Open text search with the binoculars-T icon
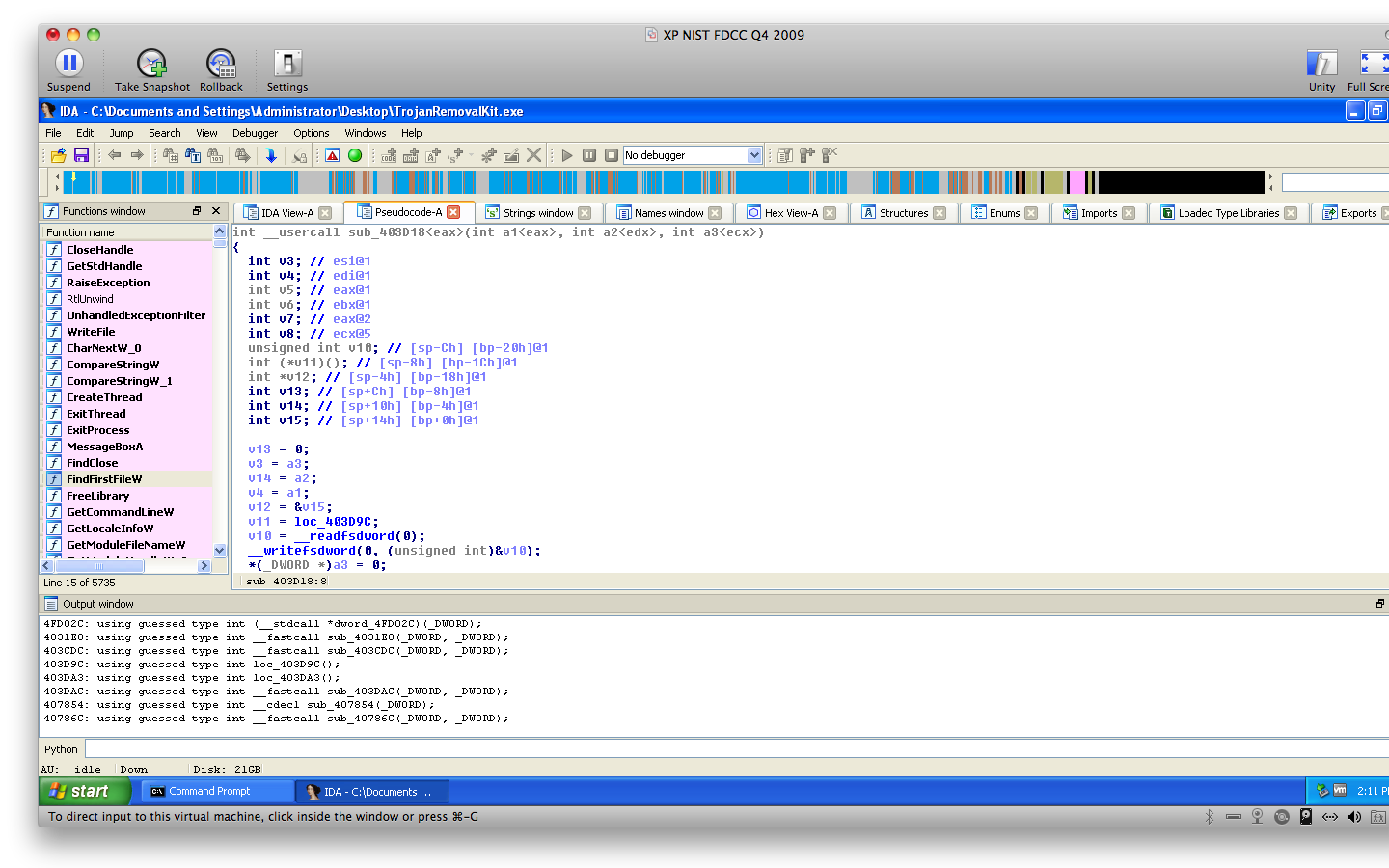Image resolution: width=1389 pixels, height=868 pixels. click(x=195, y=154)
